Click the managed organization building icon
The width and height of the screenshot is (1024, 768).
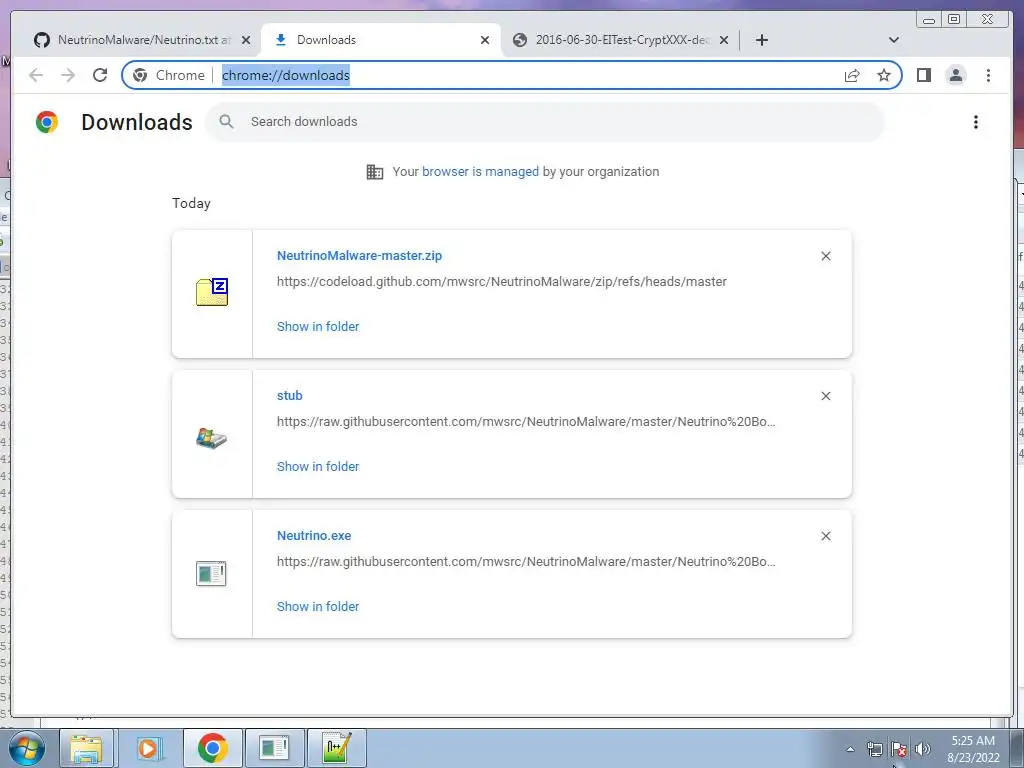tap(375, 172)
